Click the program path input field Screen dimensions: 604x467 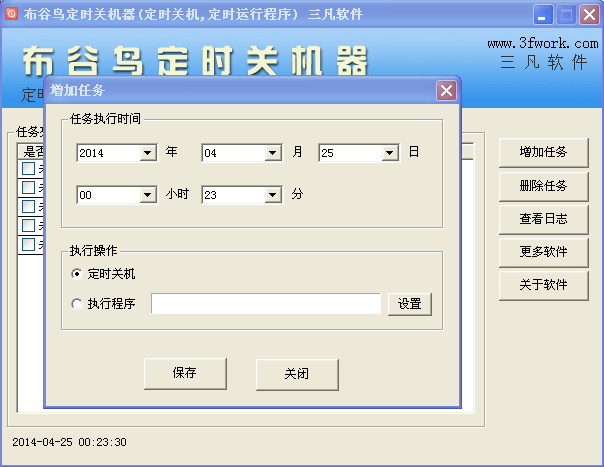[x=266, y=303]
